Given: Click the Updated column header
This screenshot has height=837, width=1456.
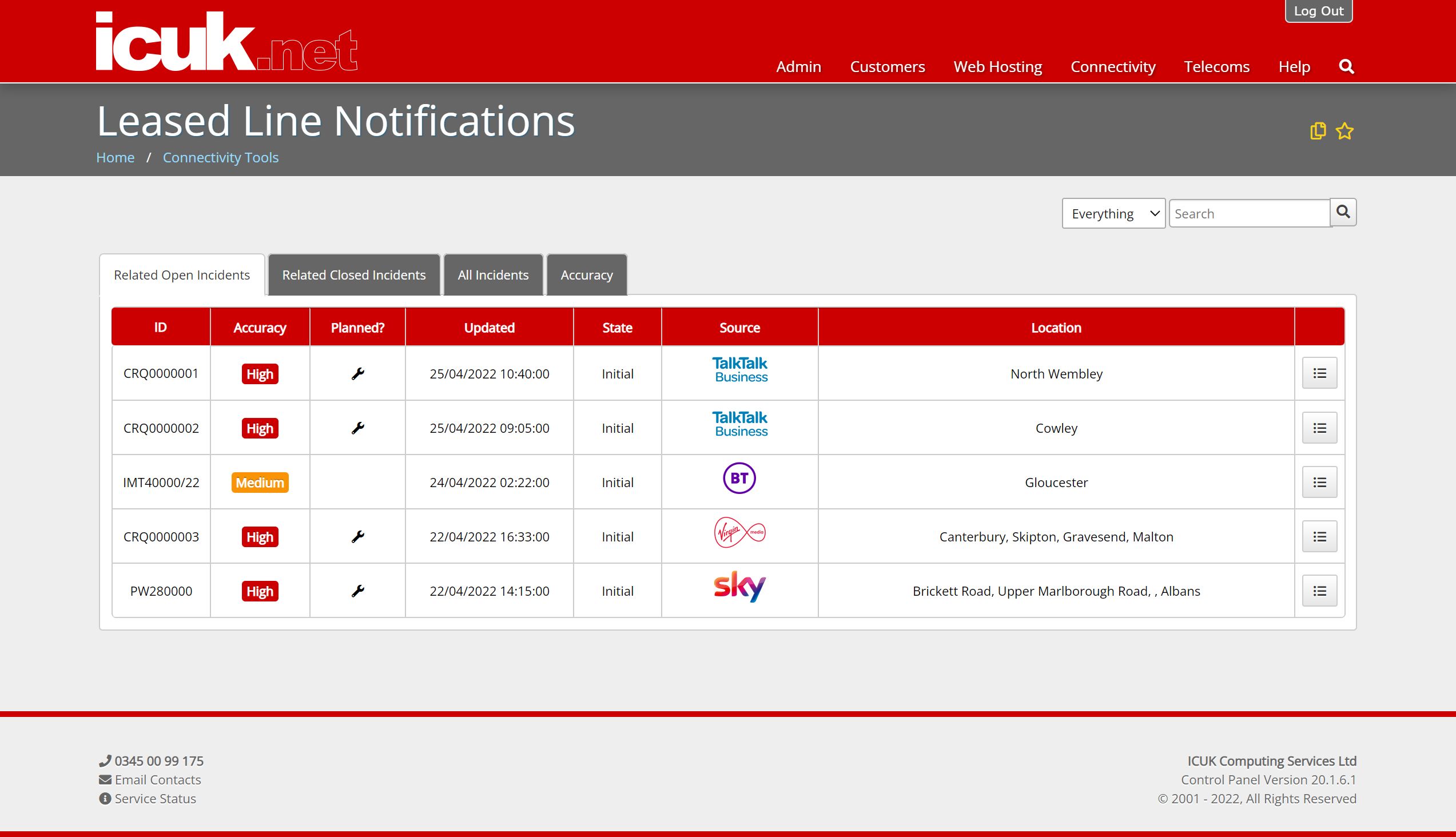Looking at the screenshot, I should click(x=490, y=328).
